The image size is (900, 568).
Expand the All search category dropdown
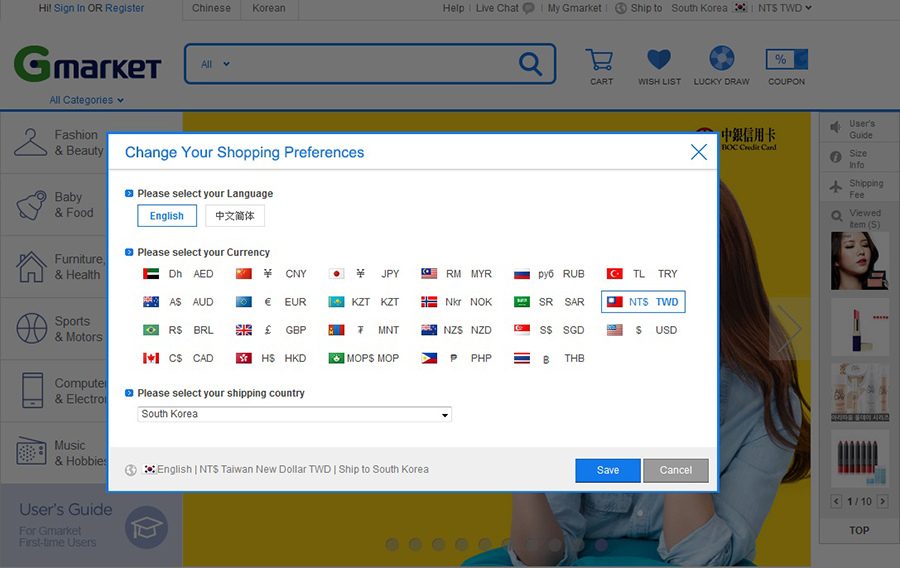click(215, 64)
